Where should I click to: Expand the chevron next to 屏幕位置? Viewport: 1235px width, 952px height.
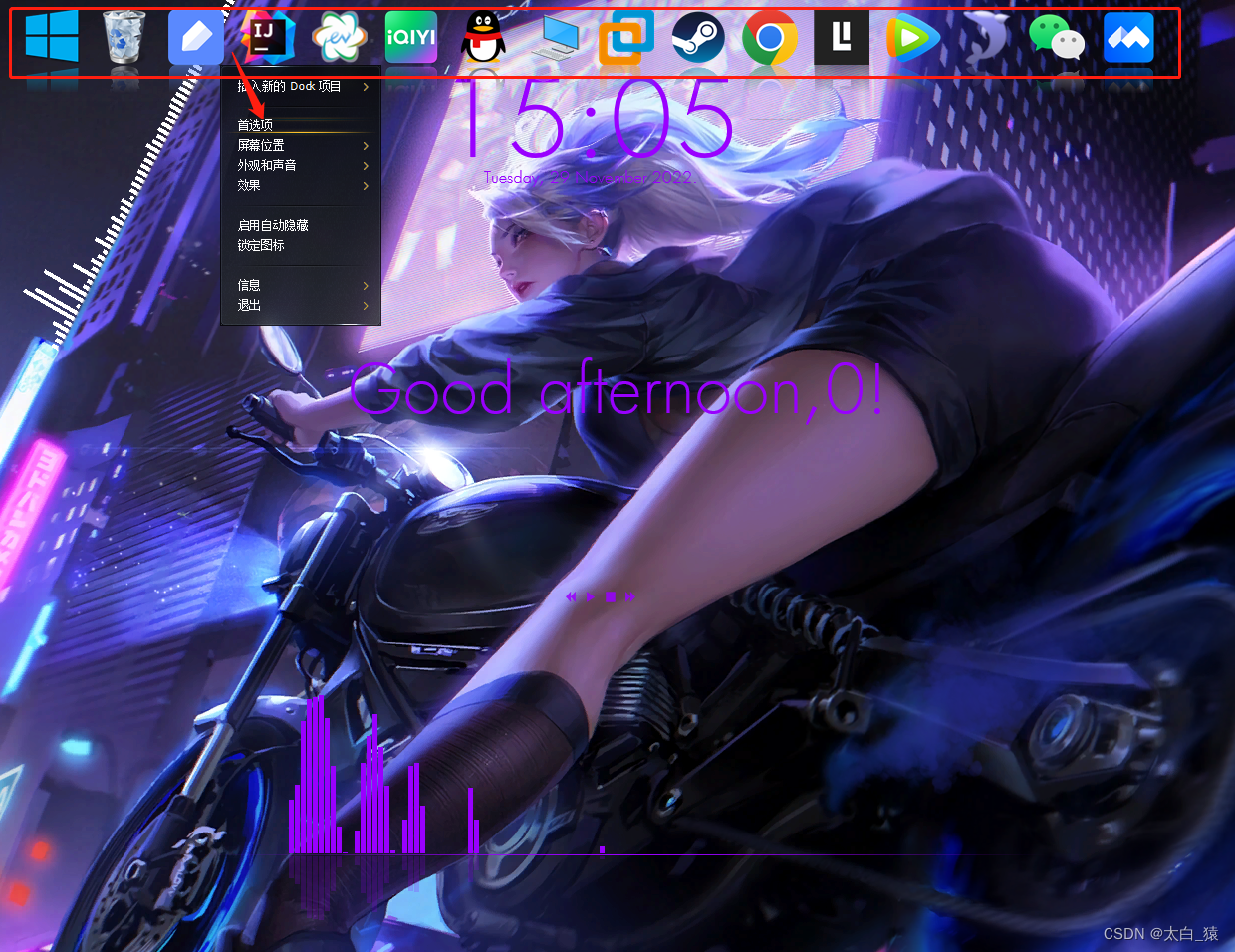(x=366, y=146)
